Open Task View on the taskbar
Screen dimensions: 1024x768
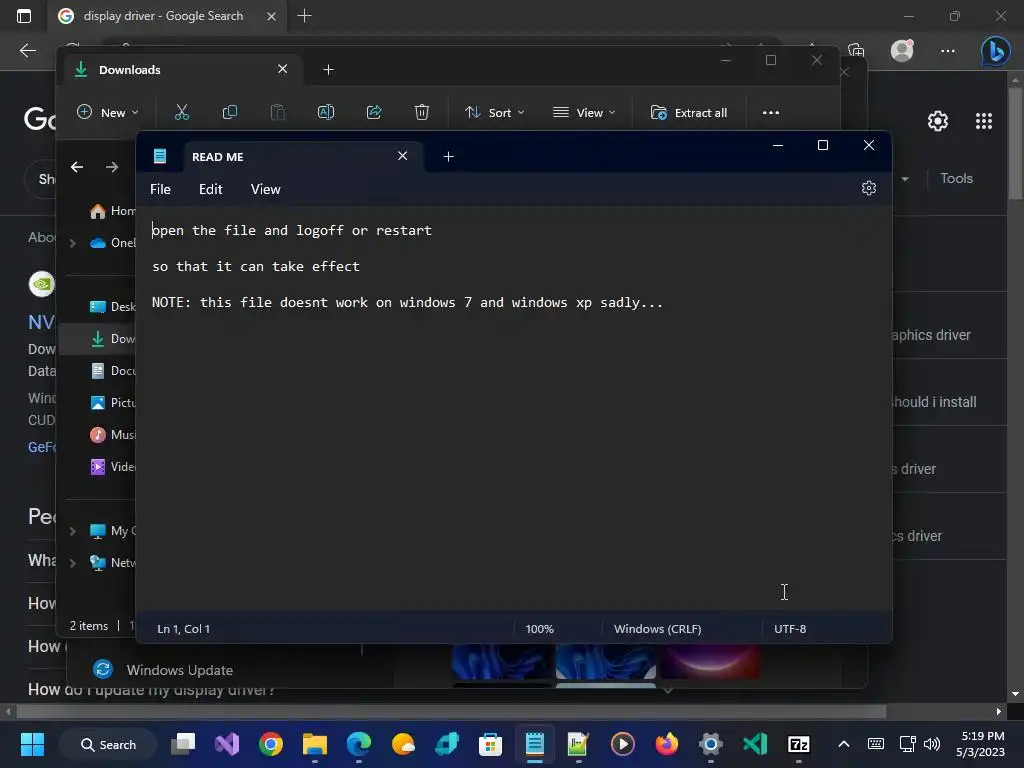pos(184,744)
